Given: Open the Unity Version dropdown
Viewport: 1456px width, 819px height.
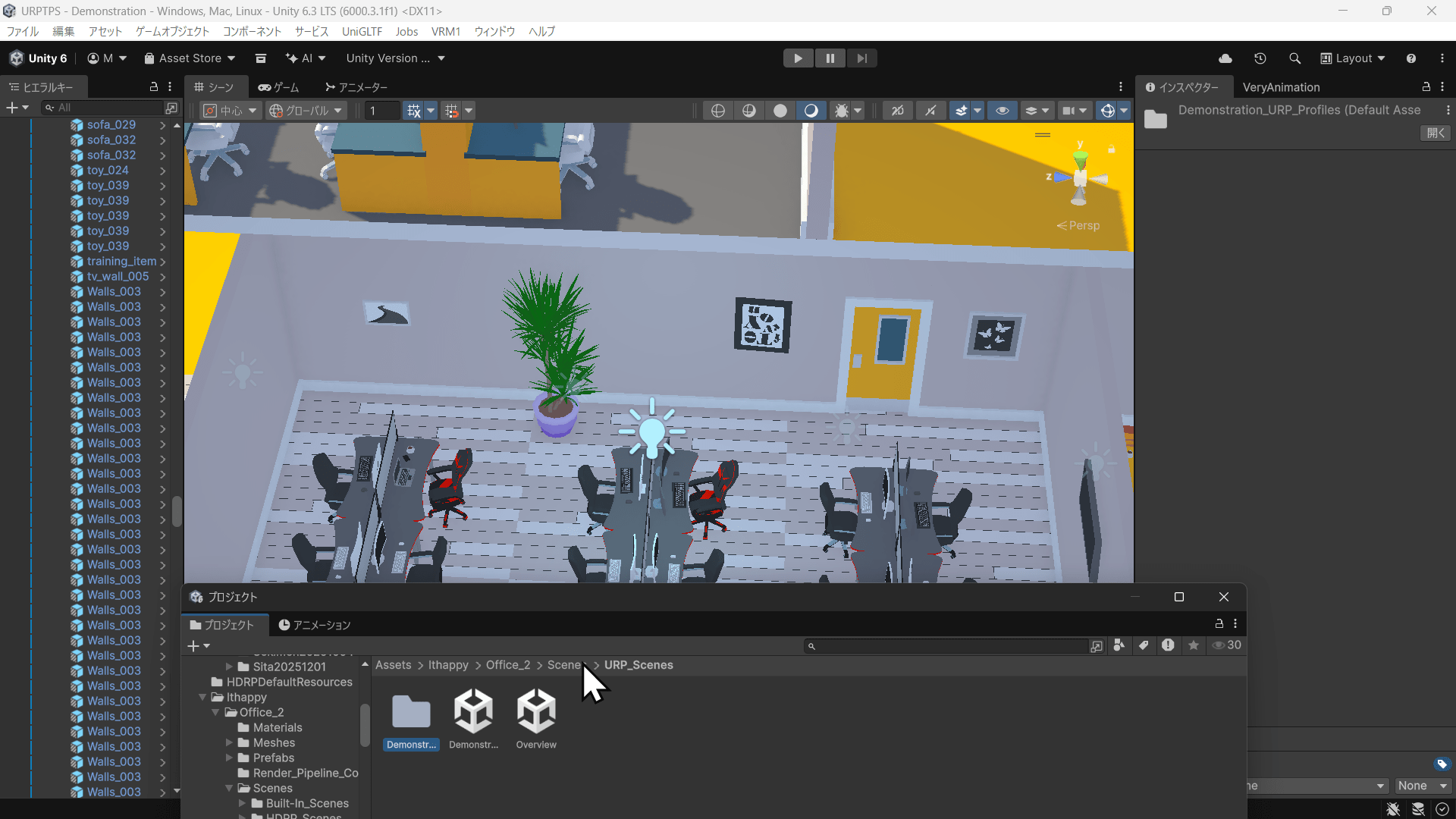Looking at the screenshot, I should pos(395,58).
